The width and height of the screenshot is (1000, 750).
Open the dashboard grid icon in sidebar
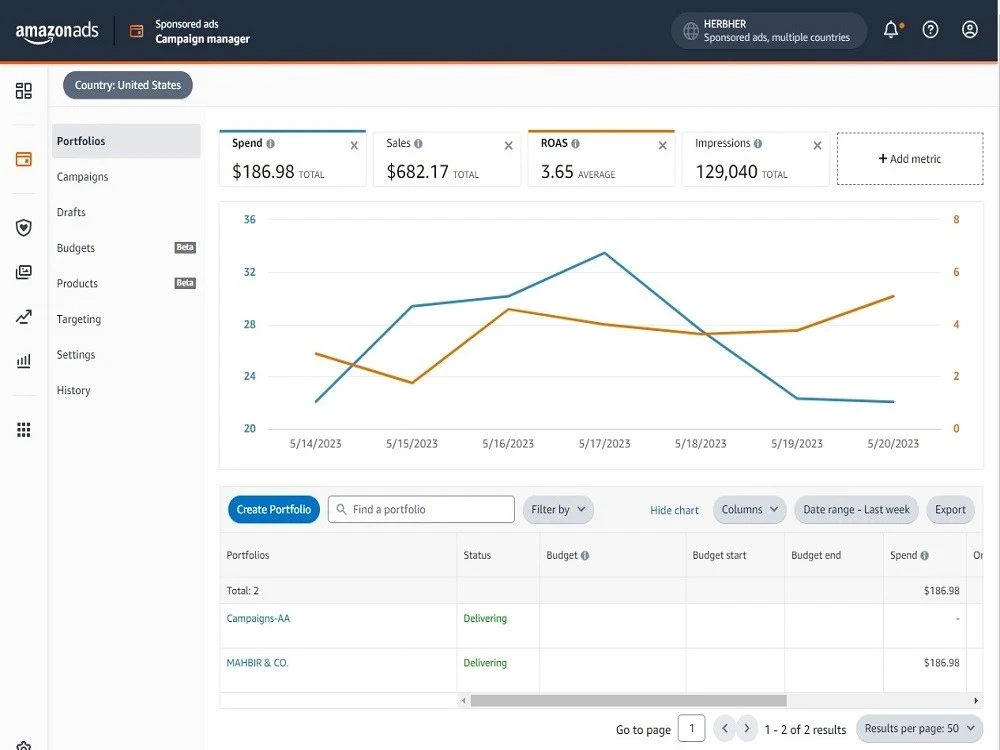click(x=24, y=91)
